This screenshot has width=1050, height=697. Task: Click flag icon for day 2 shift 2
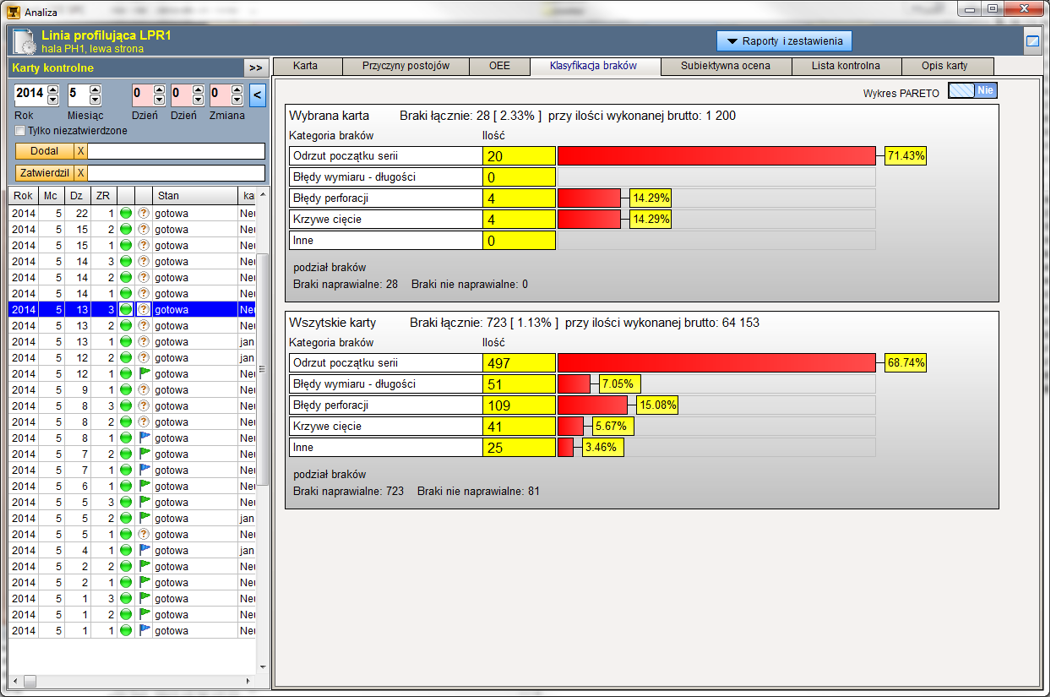click(143, 566)
